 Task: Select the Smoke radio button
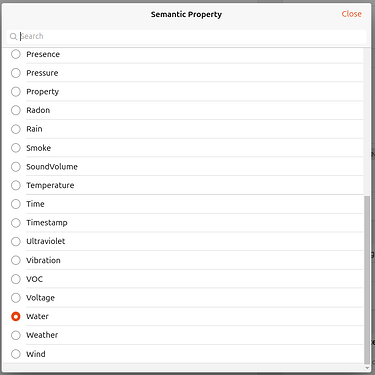tap(16, 148)
